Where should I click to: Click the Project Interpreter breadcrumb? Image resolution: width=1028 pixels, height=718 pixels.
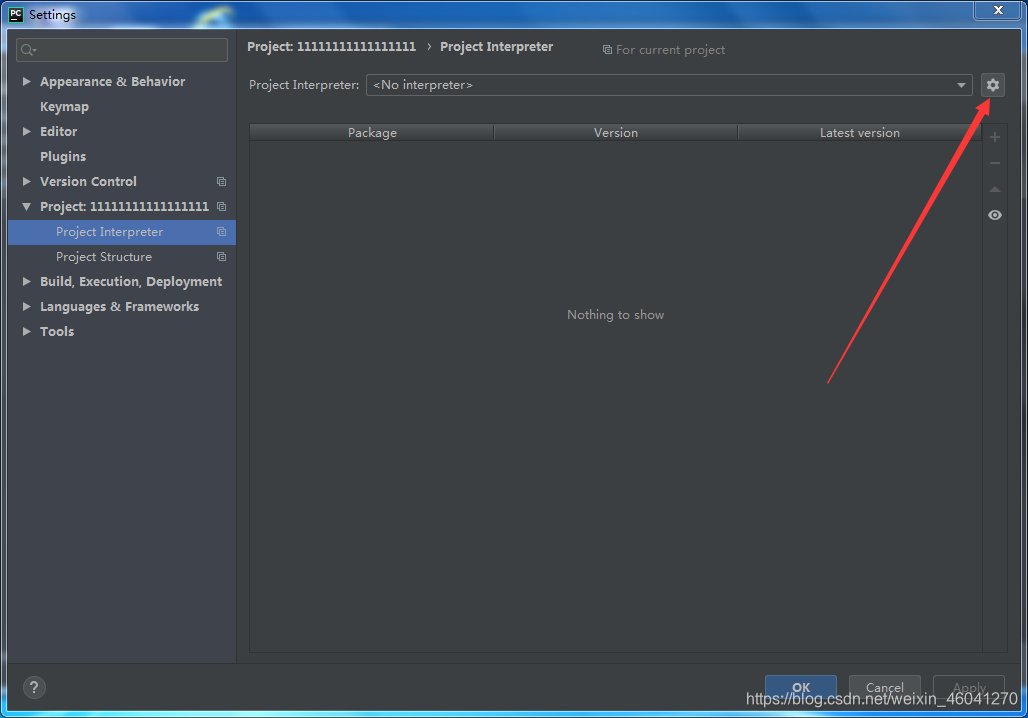click(x=496, y=47)
